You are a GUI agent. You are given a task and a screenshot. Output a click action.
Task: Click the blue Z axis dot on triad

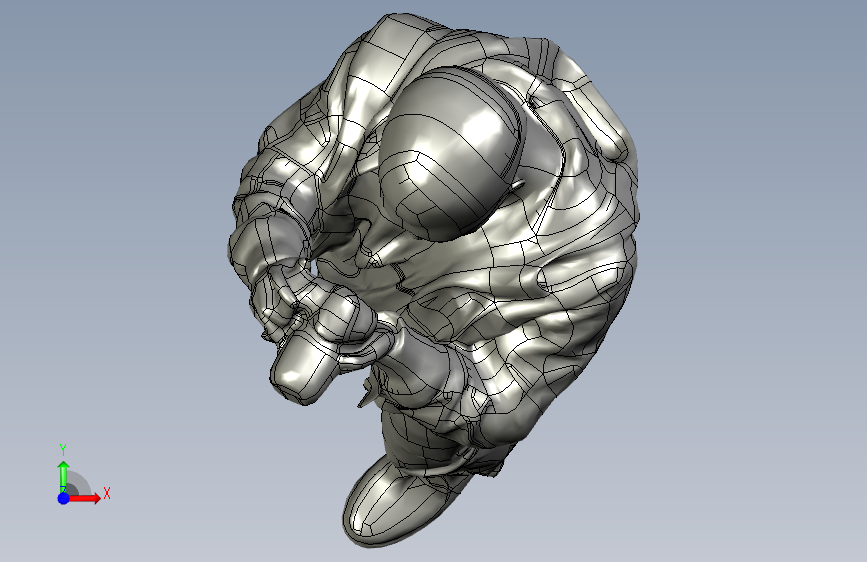[63, 498]
